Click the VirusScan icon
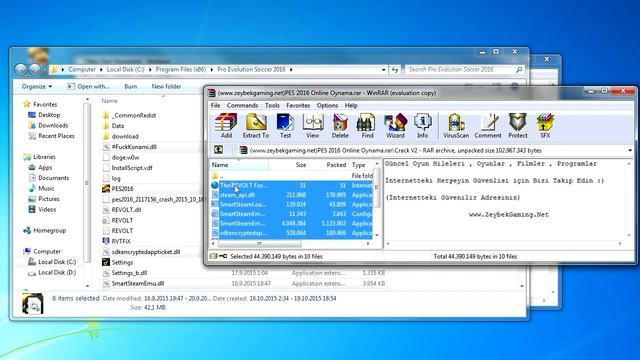 [456, 126]
